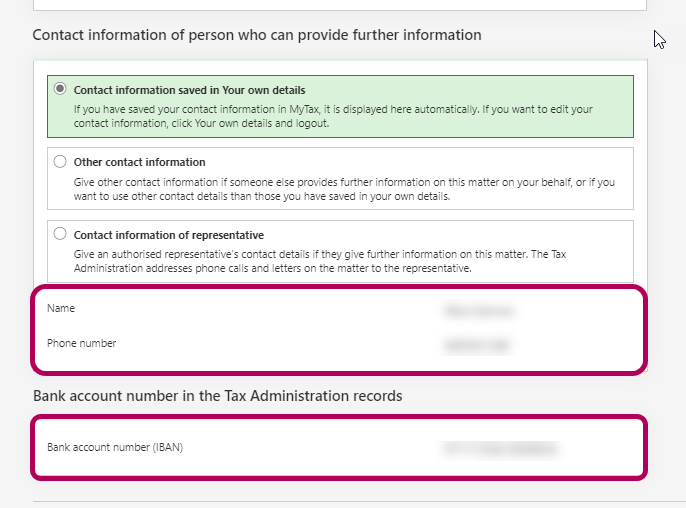Click the blurred phone number value
Screen dimensions: 686x508
click(x=476, y=345)
